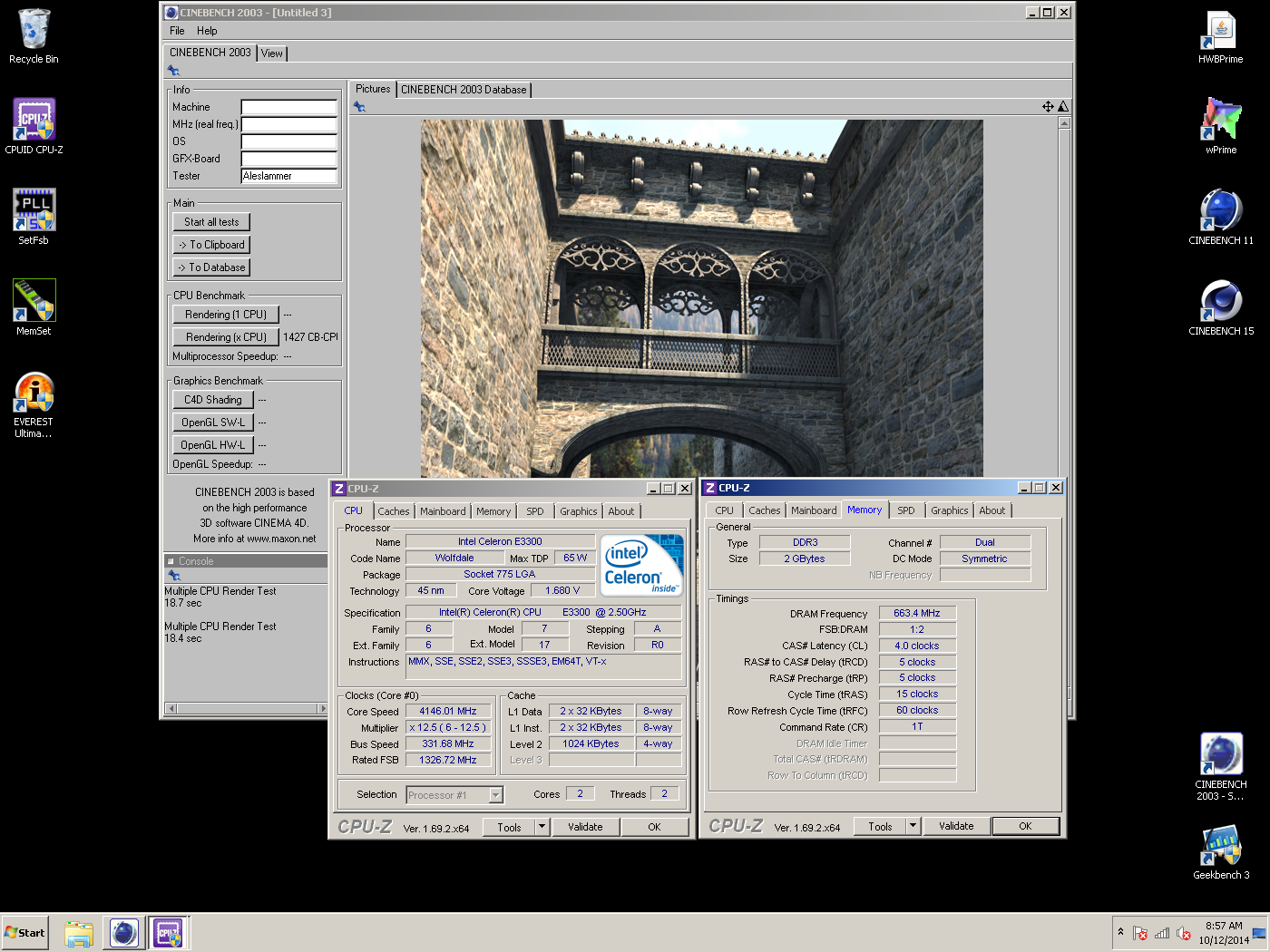Click the Windows Explorer taskbar icon
Viewport: 1270px width, 952px height.
click(79, 933)
